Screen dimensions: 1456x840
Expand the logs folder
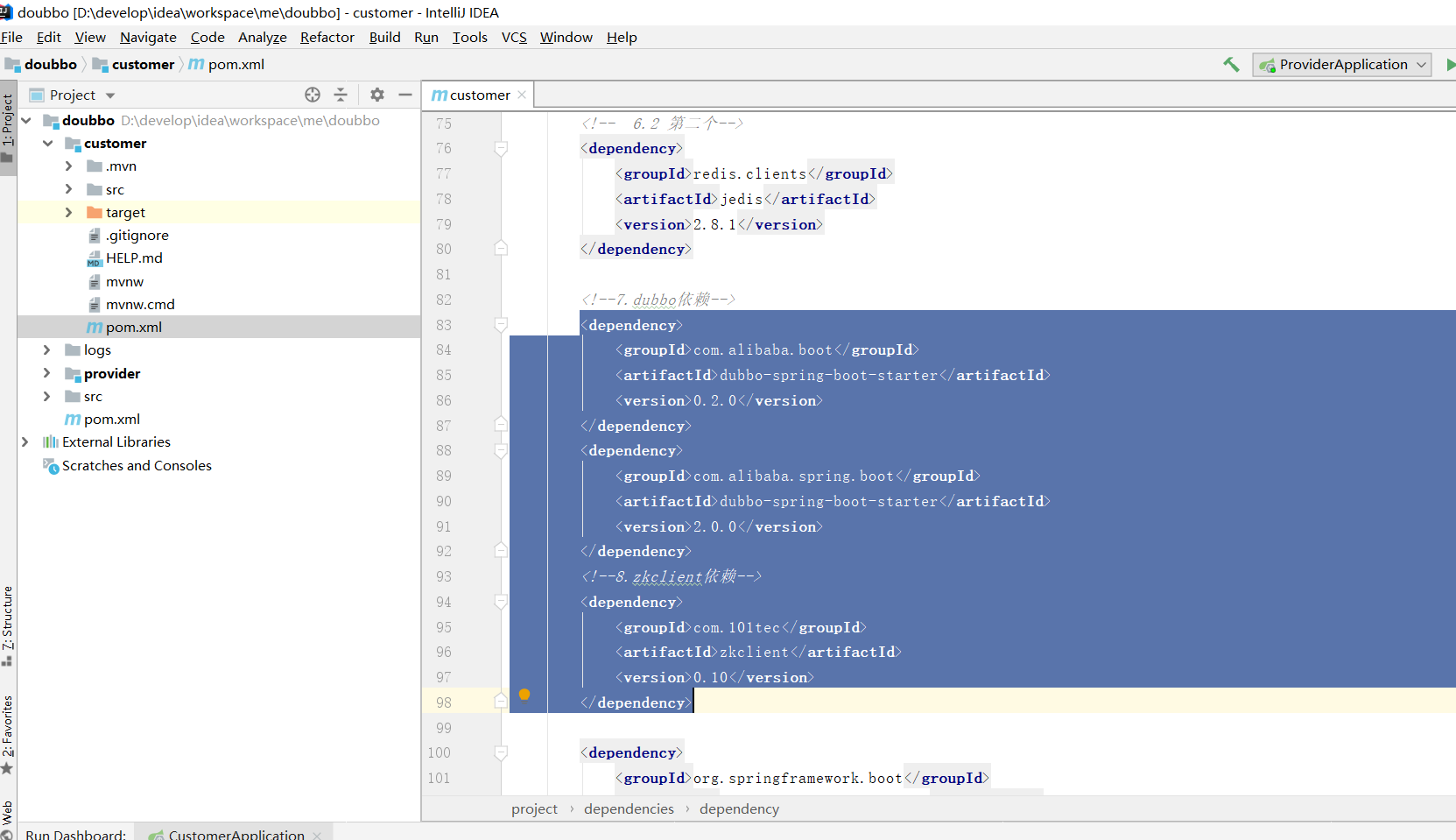[47, 350]
